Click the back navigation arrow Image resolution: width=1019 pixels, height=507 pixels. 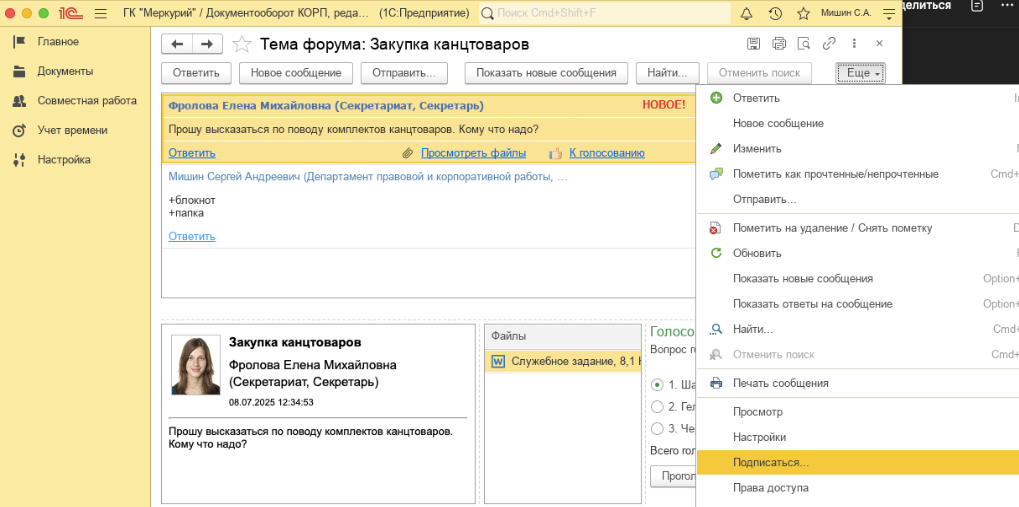point(178,44)
